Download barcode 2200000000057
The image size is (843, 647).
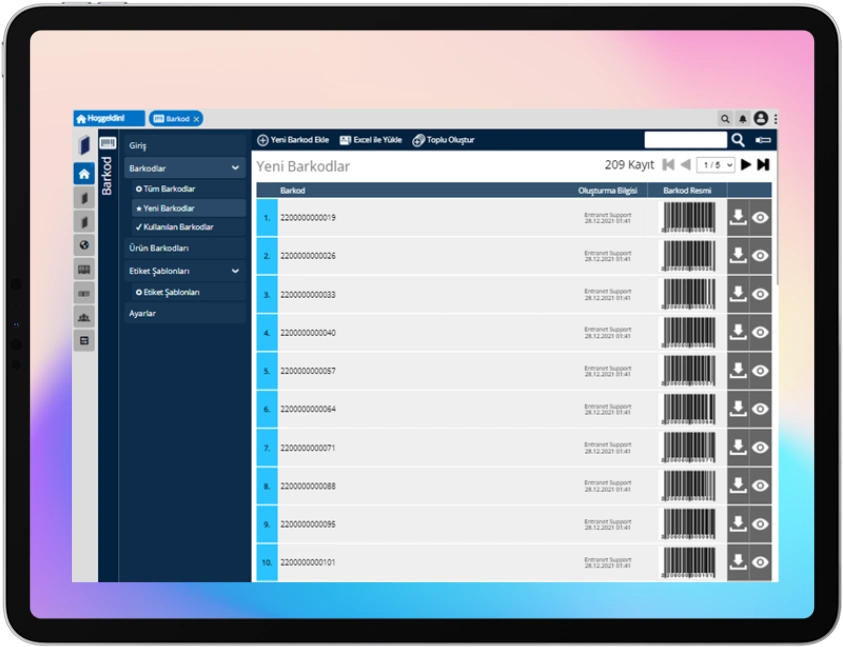[738, 370]
